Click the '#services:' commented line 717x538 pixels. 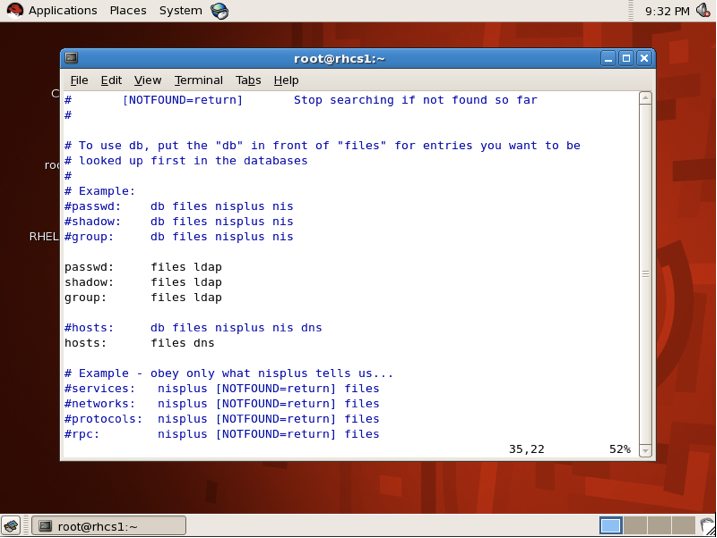(x=222, y=389)
